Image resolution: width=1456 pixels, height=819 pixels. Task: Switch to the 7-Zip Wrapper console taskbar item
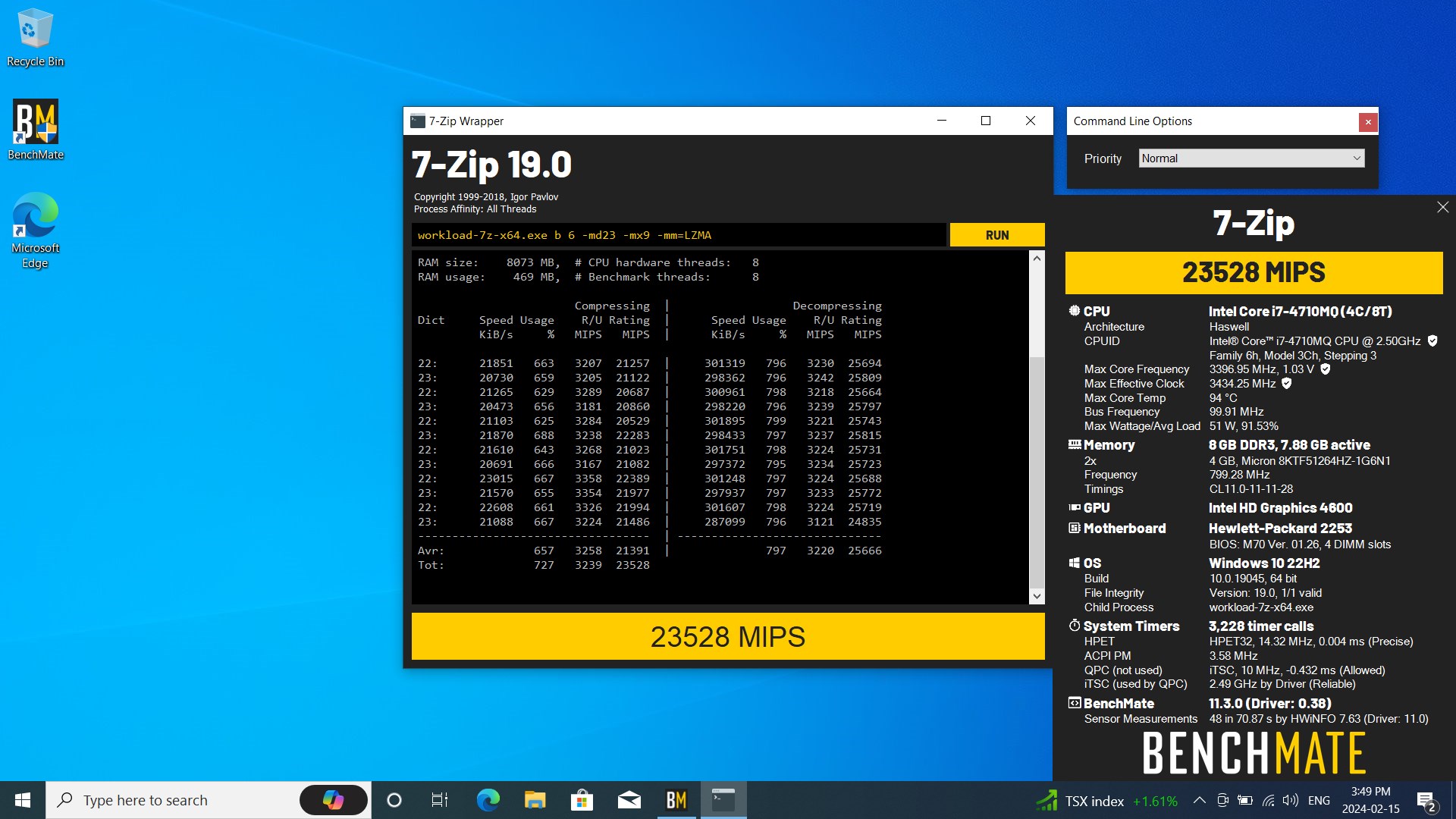click(723, 800)
